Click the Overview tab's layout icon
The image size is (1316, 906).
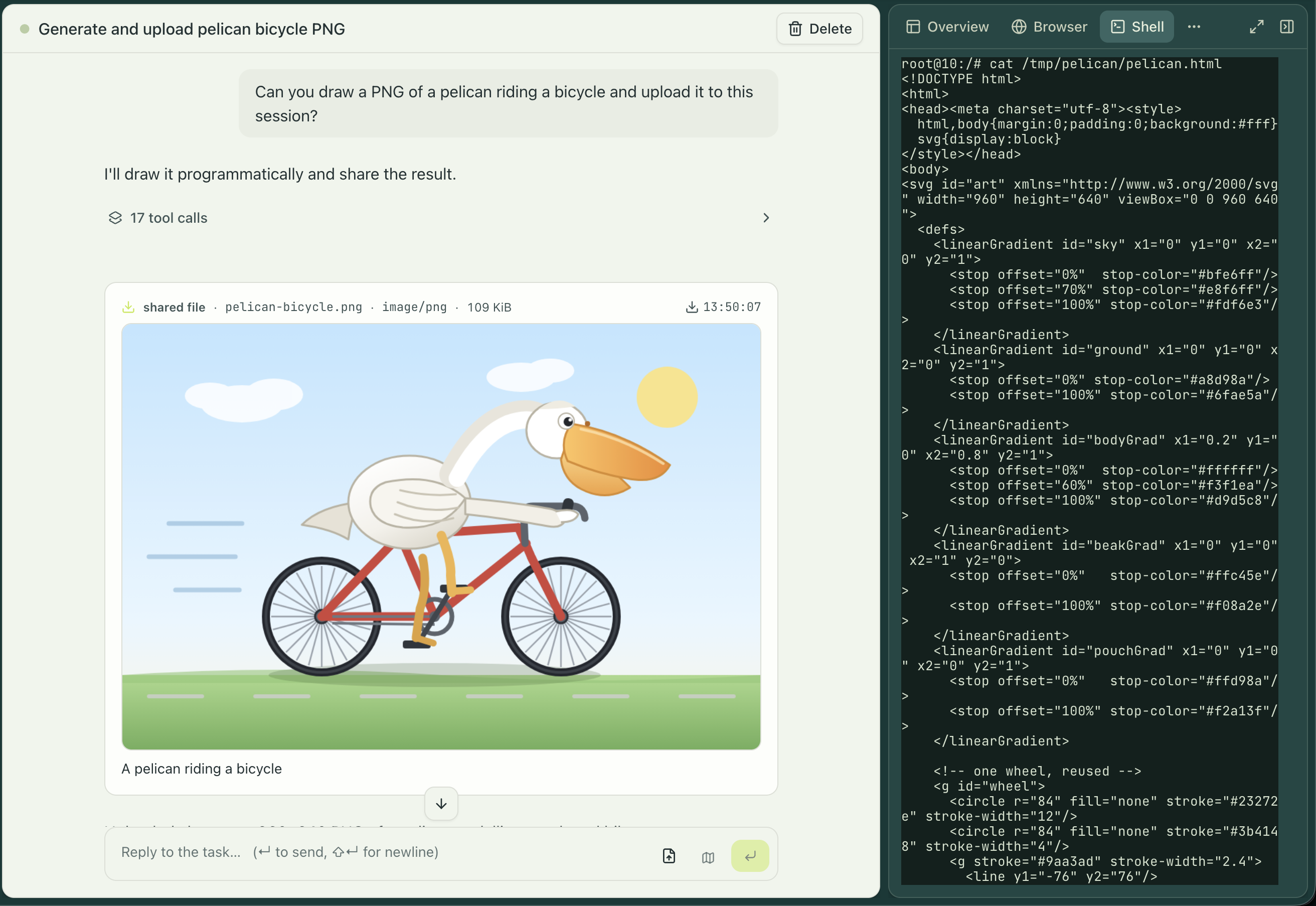pos(912,27)
